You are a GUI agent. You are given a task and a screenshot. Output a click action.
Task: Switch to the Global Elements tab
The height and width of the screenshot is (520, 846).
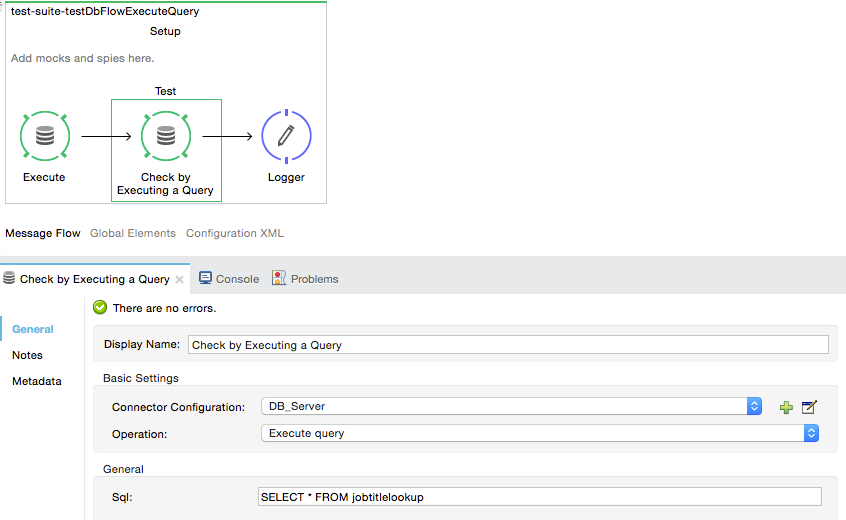click(133, 233)
